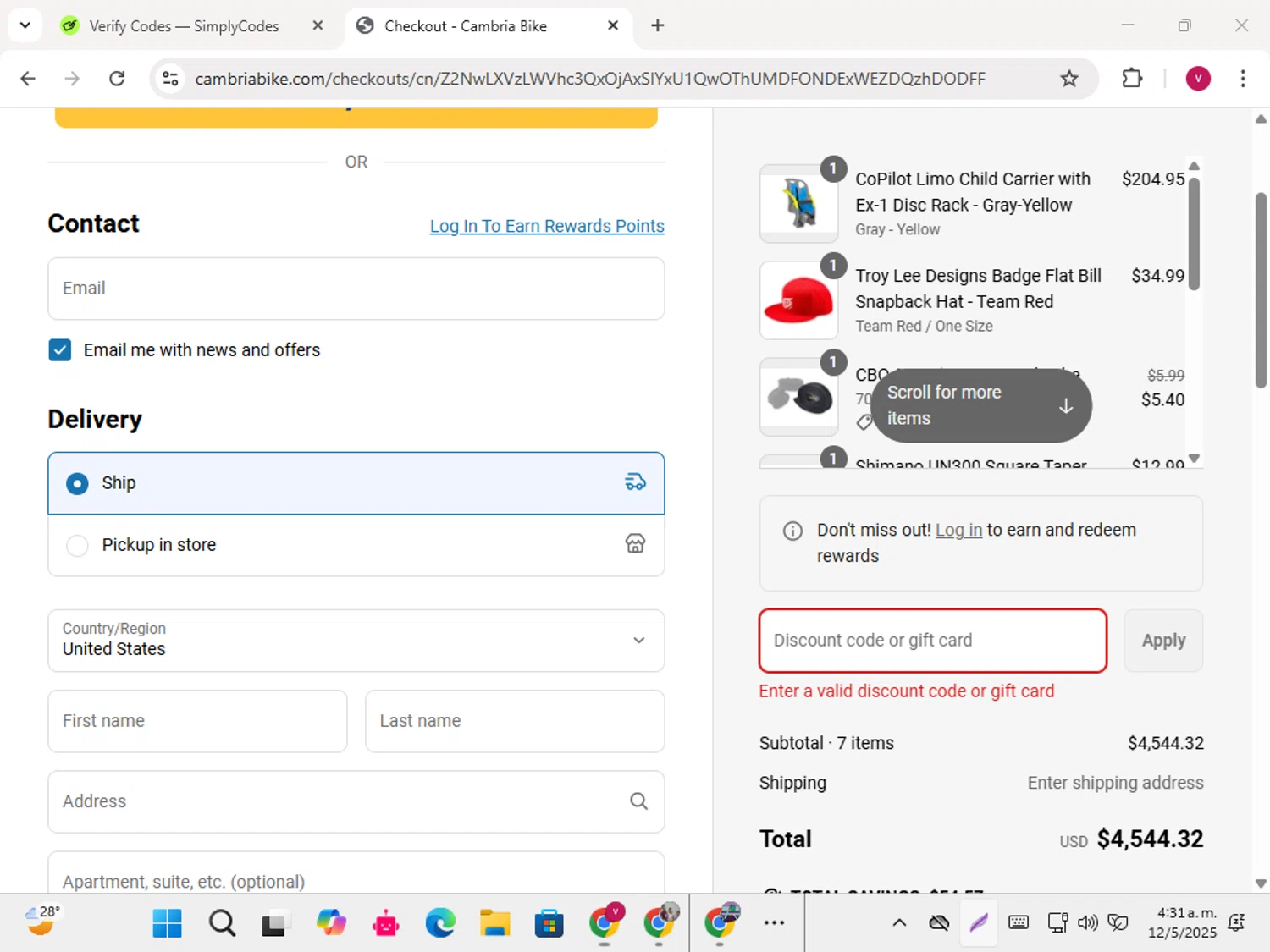The width and height of the screenshot is (1270, 952).
Task: Click the address search magnifier icon
Action: [x=639, y=801]
